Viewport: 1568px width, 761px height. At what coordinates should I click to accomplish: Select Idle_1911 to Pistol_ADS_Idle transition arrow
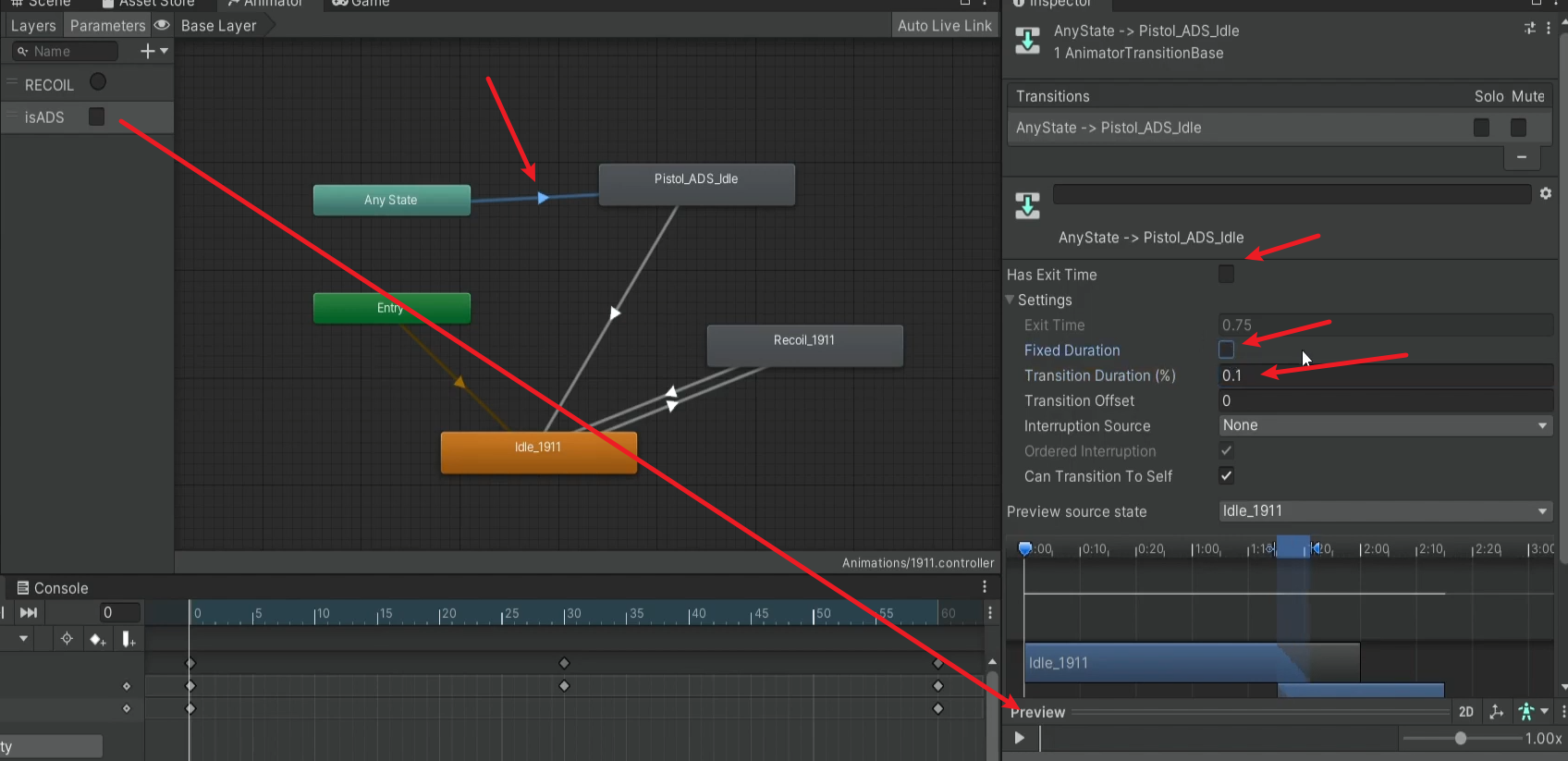click(x=614, y=313)
